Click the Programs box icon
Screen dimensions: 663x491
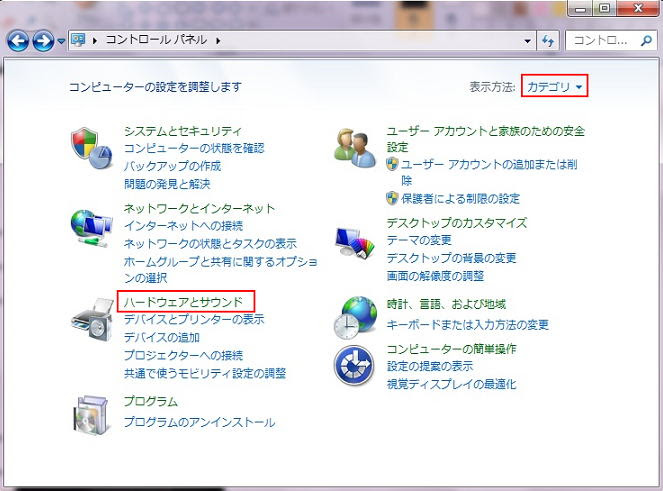click(91, 415)
